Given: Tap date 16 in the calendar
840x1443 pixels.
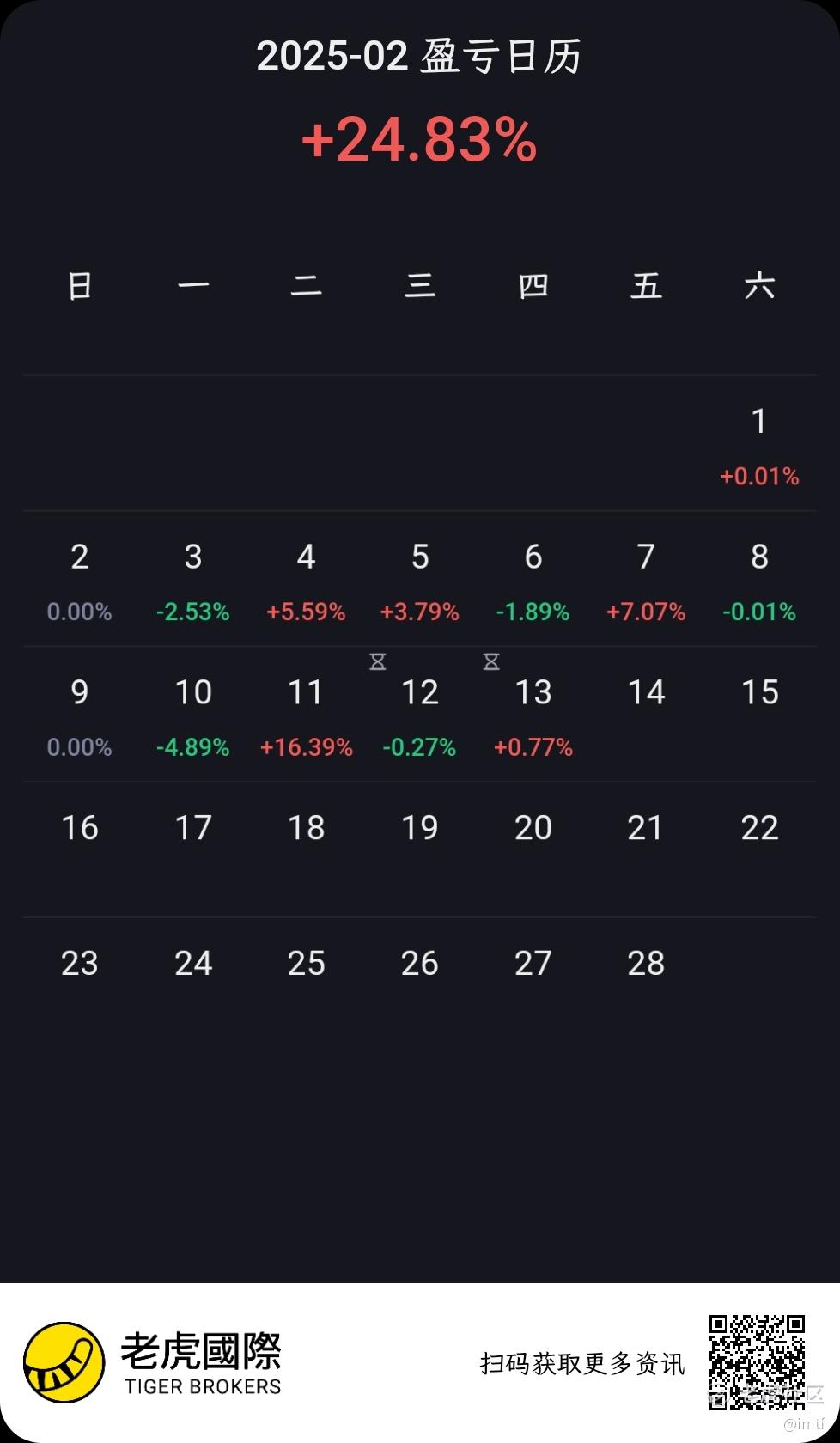Looking at the screenshot, I should click(x=80, y=828).
